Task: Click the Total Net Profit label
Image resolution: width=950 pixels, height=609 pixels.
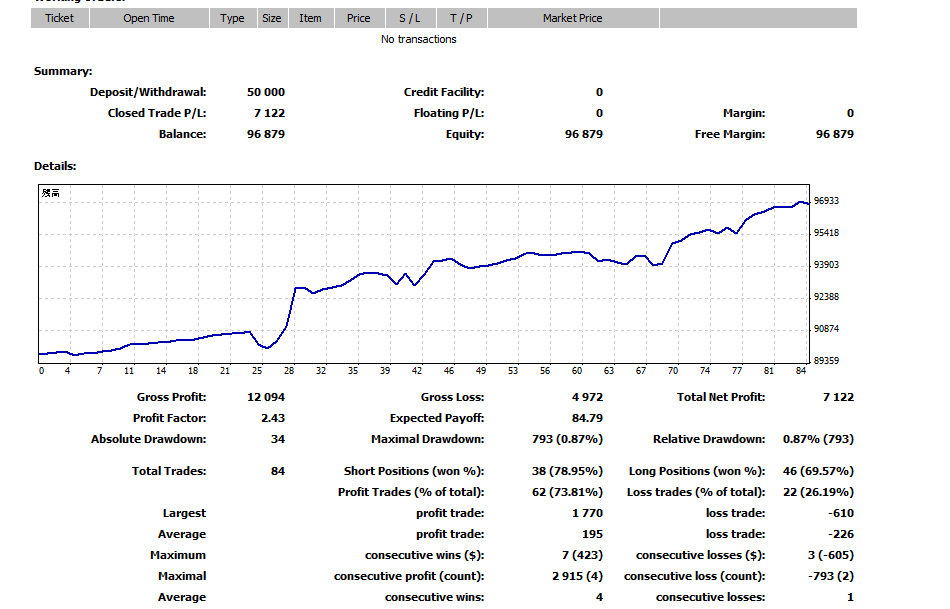Action: click(x=721, y=397)
